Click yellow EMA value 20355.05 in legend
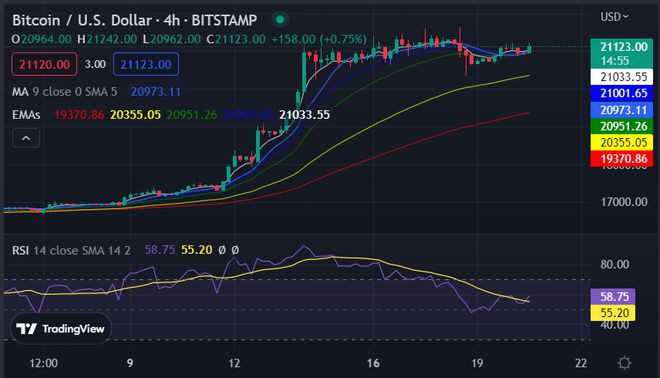 pyautogui.click(x=136, y=114)
